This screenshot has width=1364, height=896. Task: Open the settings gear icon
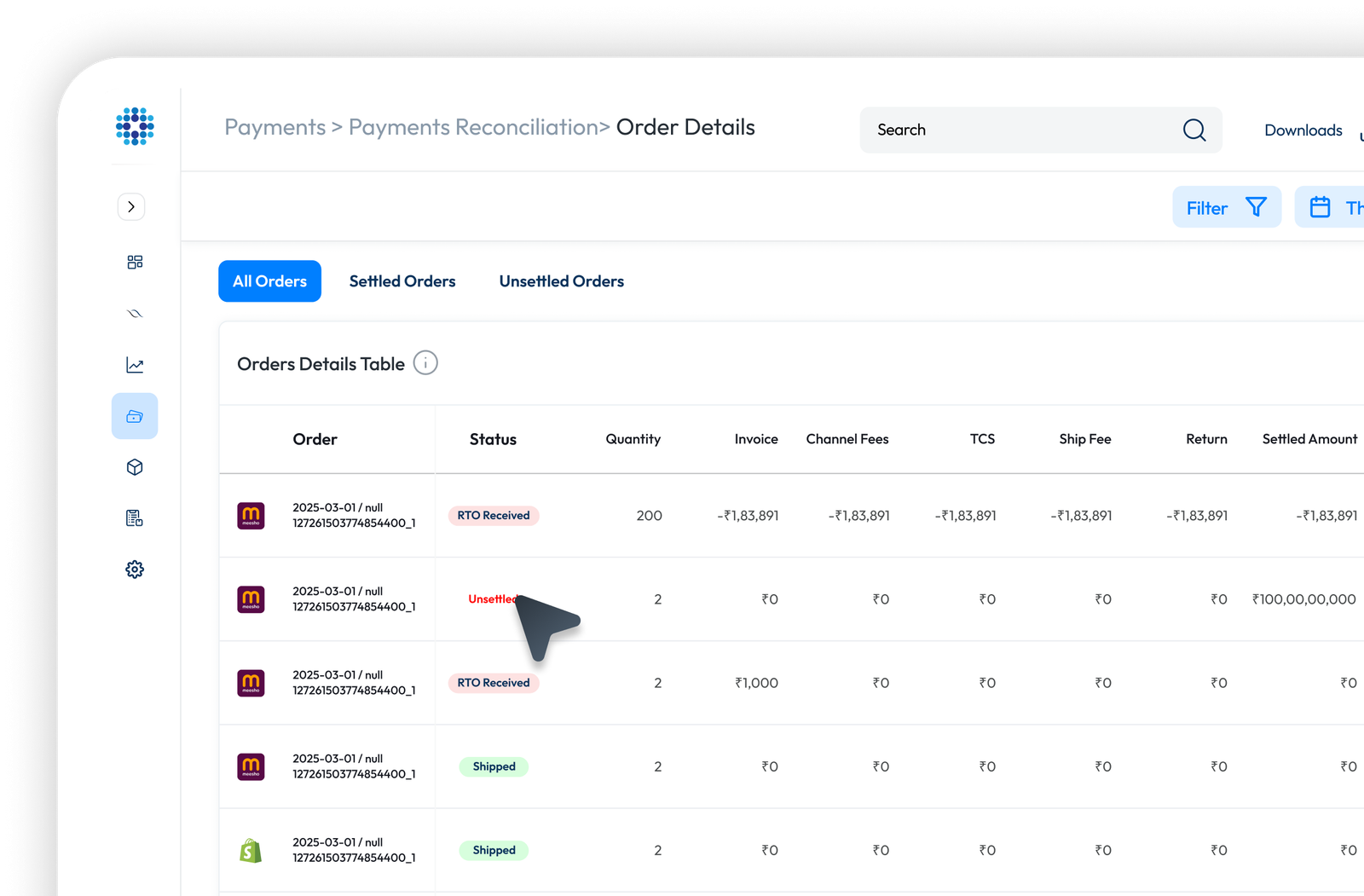135,569
